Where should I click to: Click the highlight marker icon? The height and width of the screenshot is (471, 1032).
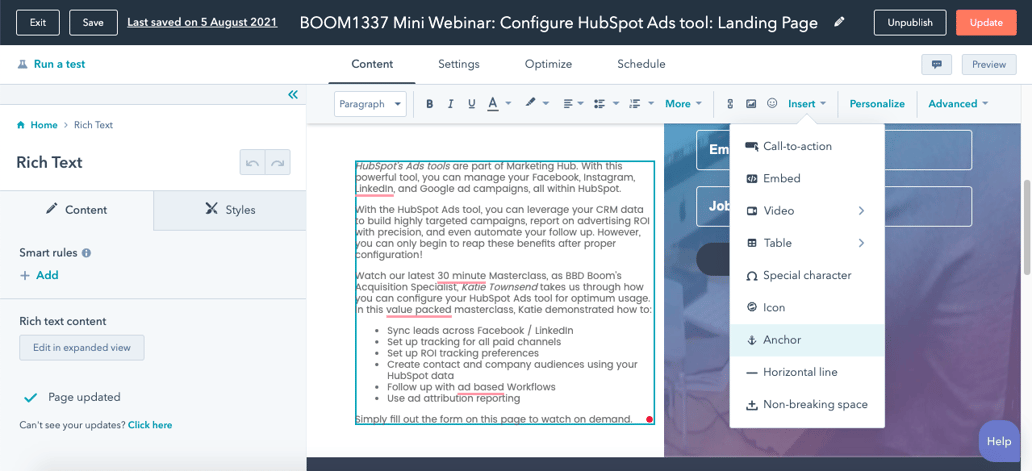[529, 103]
